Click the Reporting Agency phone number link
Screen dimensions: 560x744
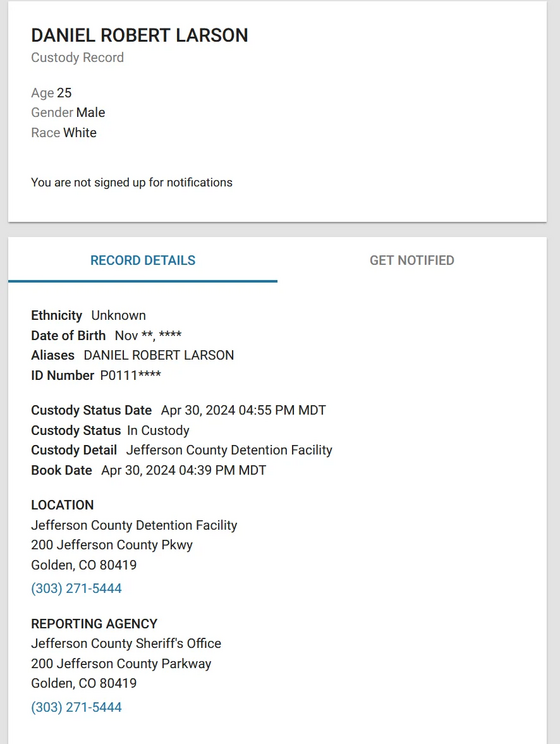(x=76, y=707)
